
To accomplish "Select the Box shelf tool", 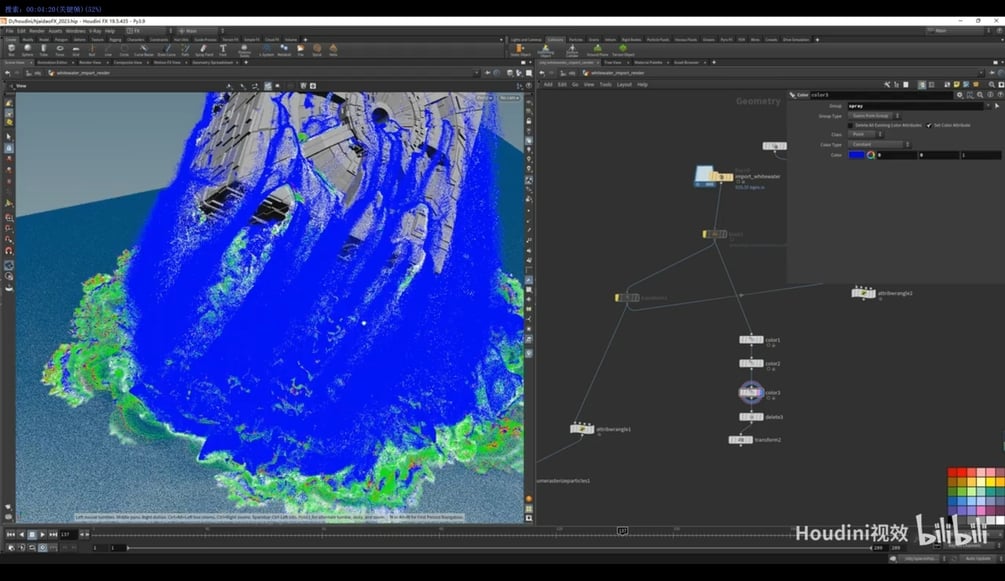I will pos(11,49).
